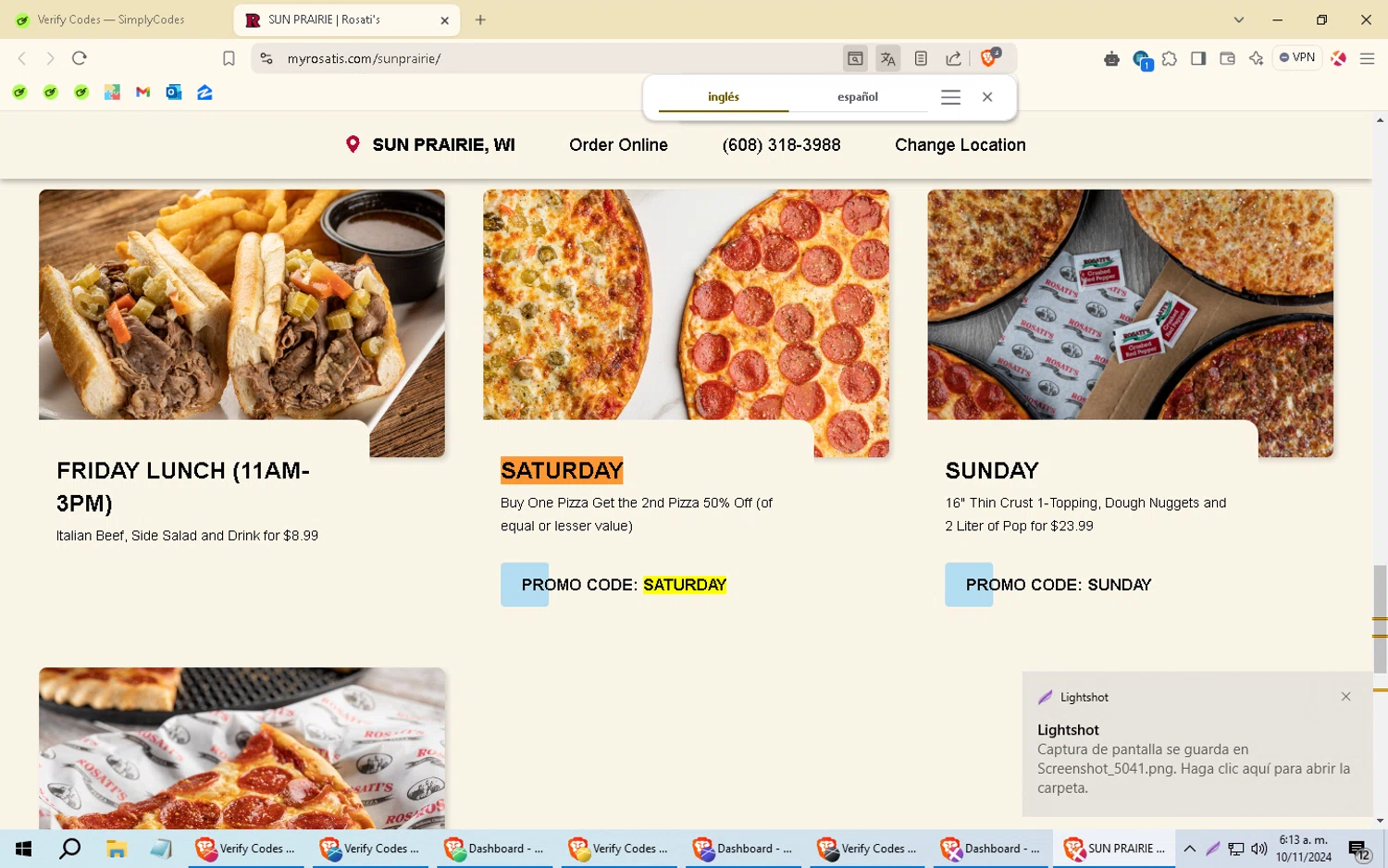Viewport: 1388px width, 868px height.
Task: Click Change Location
Action: pos(960,144)
